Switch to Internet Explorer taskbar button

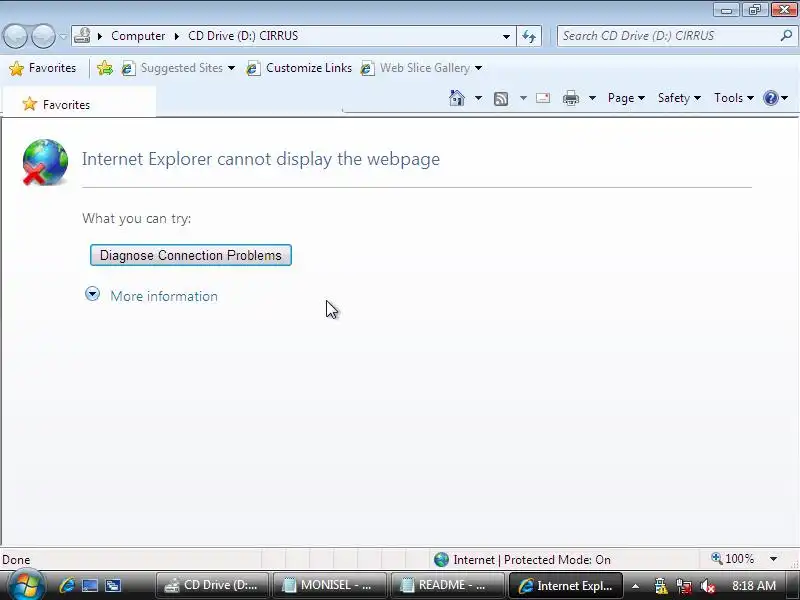coord(566,585)
